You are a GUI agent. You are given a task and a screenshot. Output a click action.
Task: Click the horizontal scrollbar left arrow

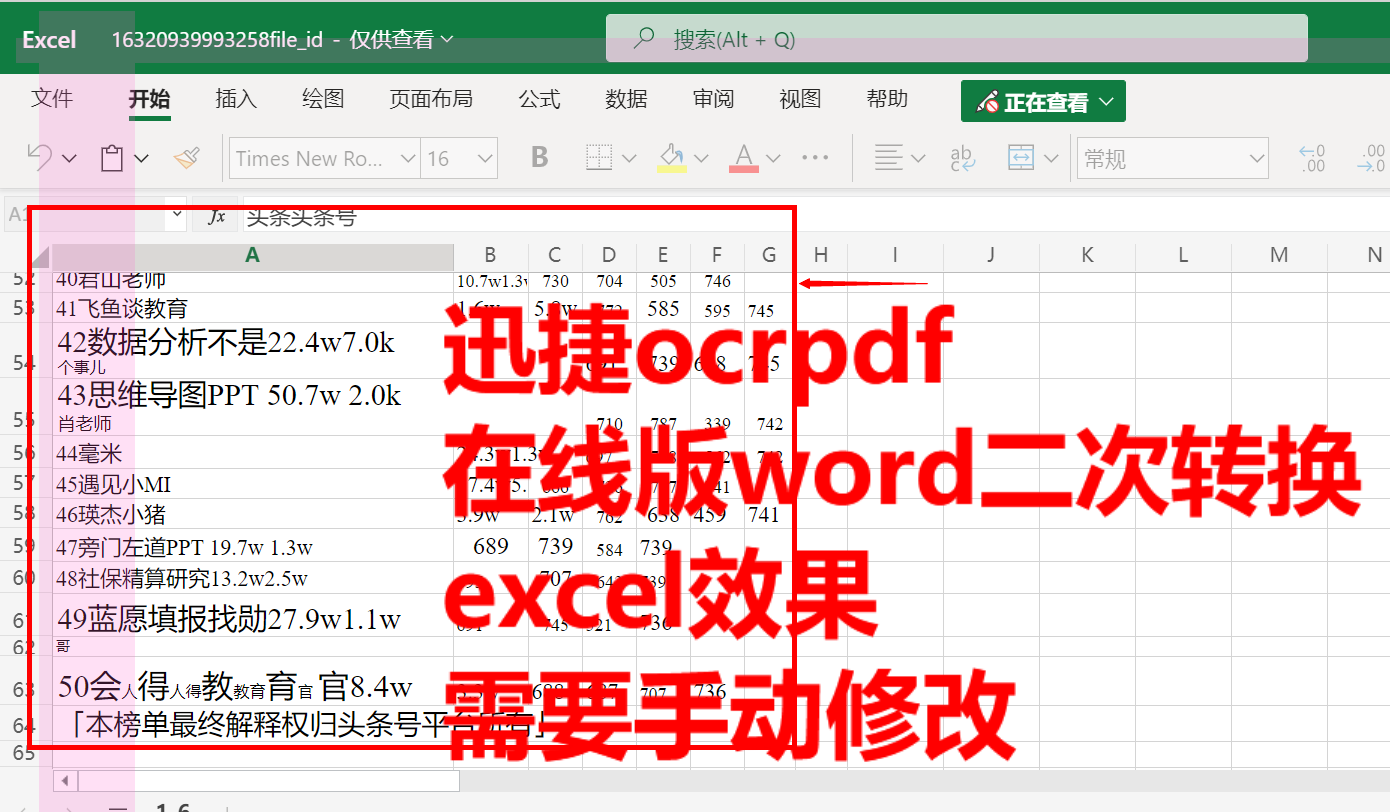click(x=65, y=780)
